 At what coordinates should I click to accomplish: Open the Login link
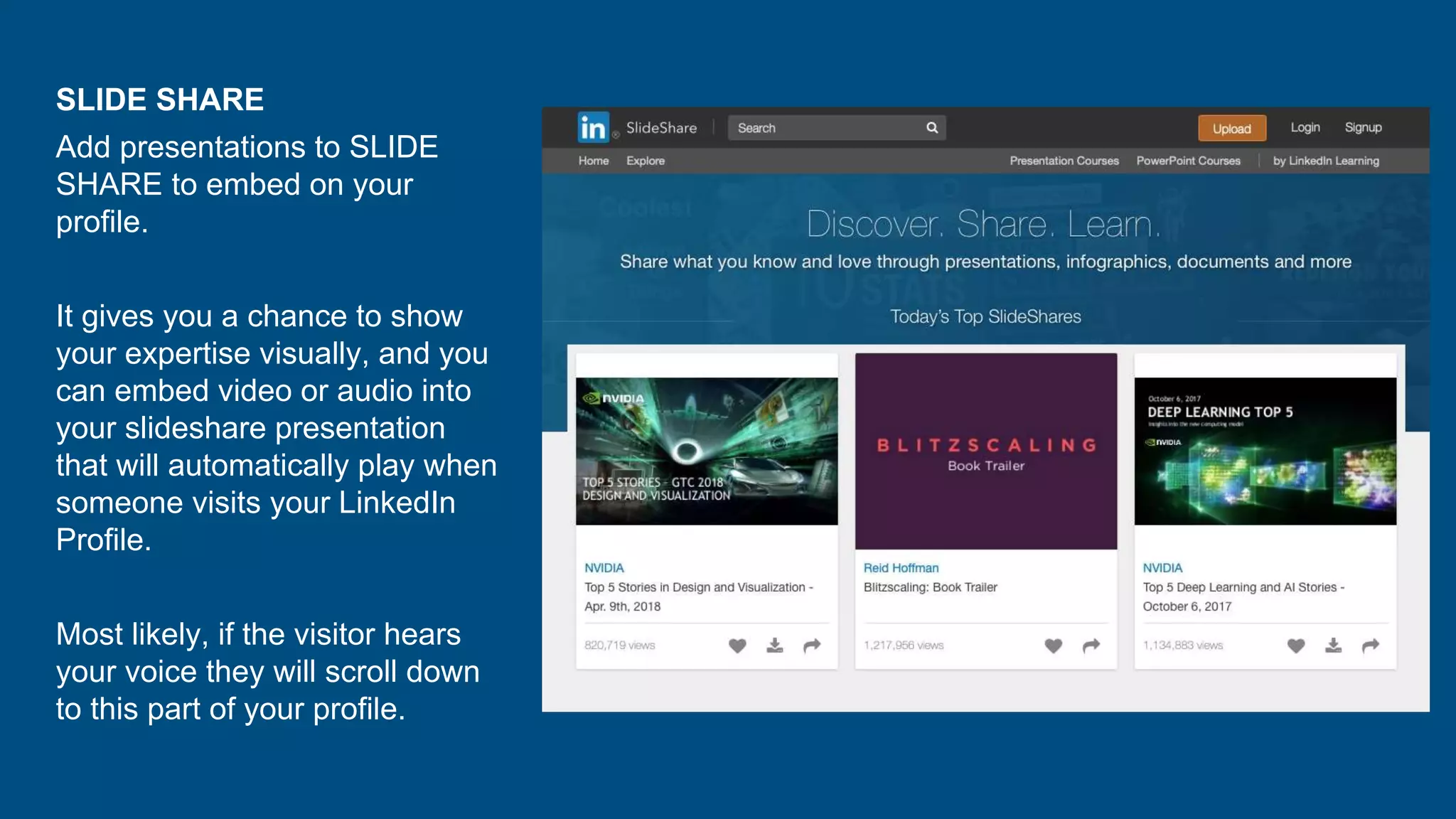point(1305,127)
